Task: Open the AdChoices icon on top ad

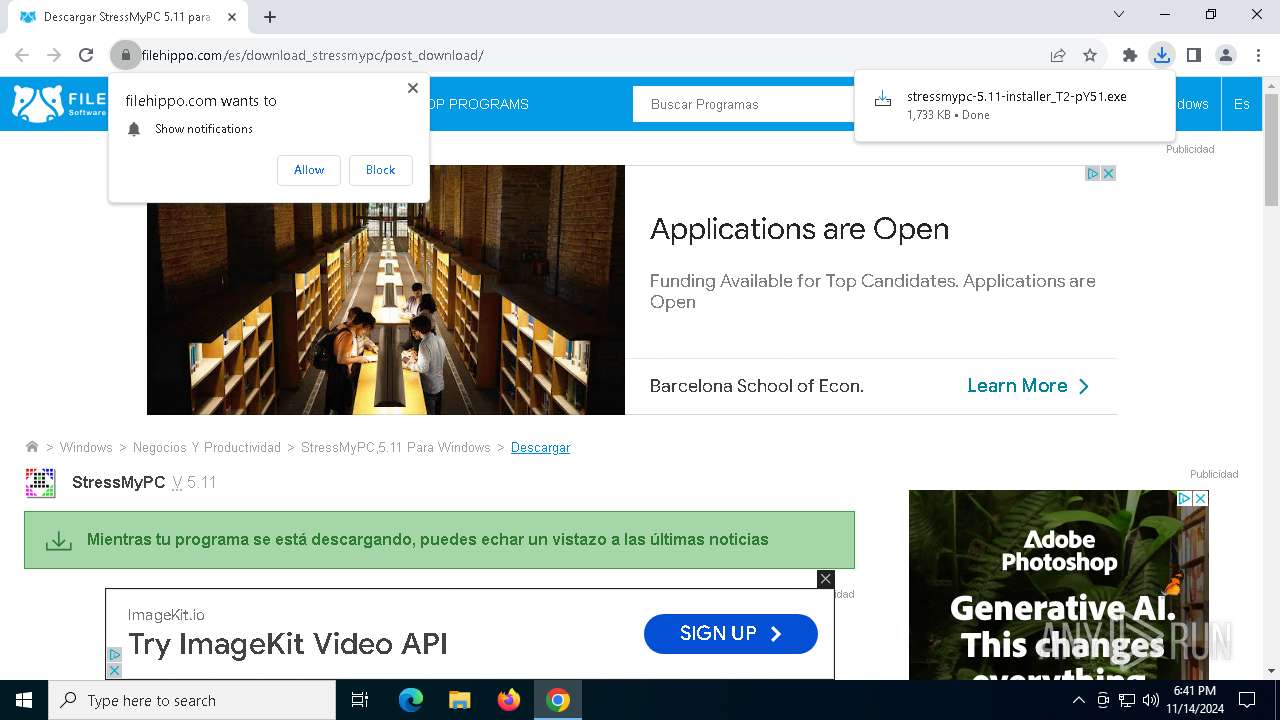Action: pyautogui.click(x=1093, y=173)
